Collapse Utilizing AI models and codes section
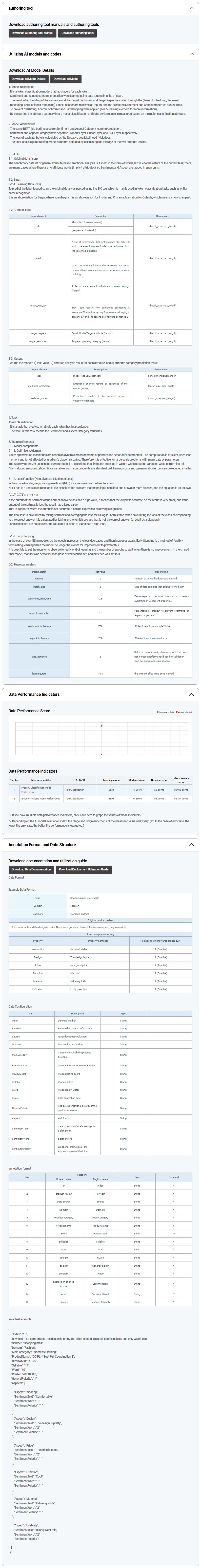Screen dimensions: 201x1568 coord(191,54)
